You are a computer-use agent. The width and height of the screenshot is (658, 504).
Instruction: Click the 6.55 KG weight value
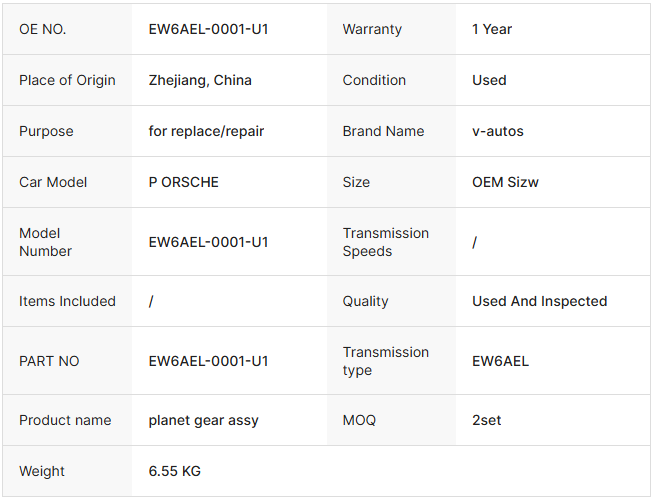pyautogui.click(x=174, y=471)
